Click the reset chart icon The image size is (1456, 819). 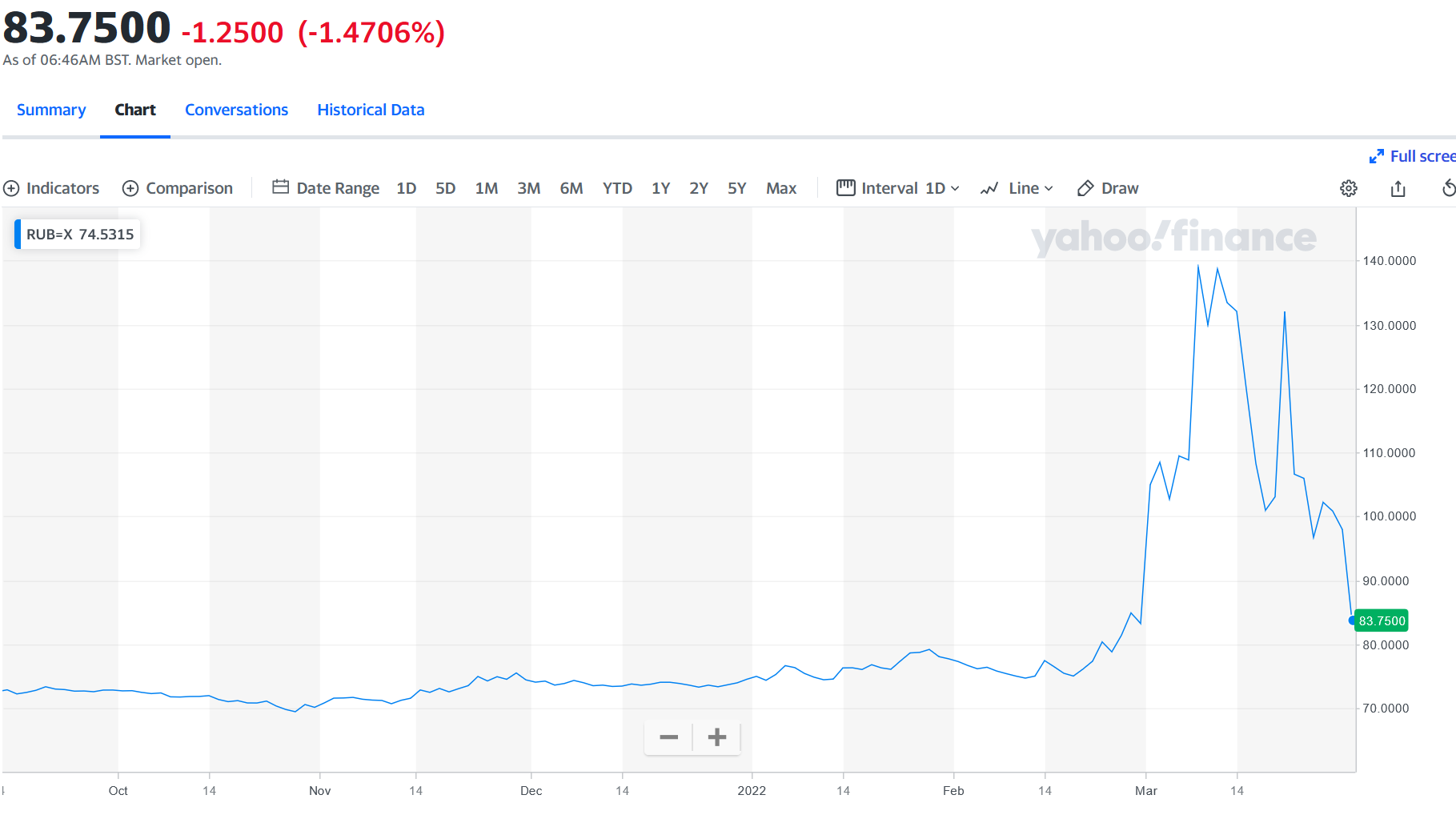(1448, 188)
